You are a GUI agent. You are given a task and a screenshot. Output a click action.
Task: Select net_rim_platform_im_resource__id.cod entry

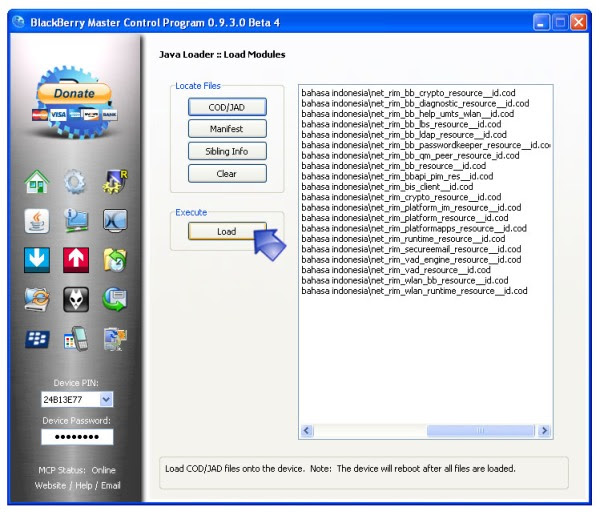coord(411,207)
